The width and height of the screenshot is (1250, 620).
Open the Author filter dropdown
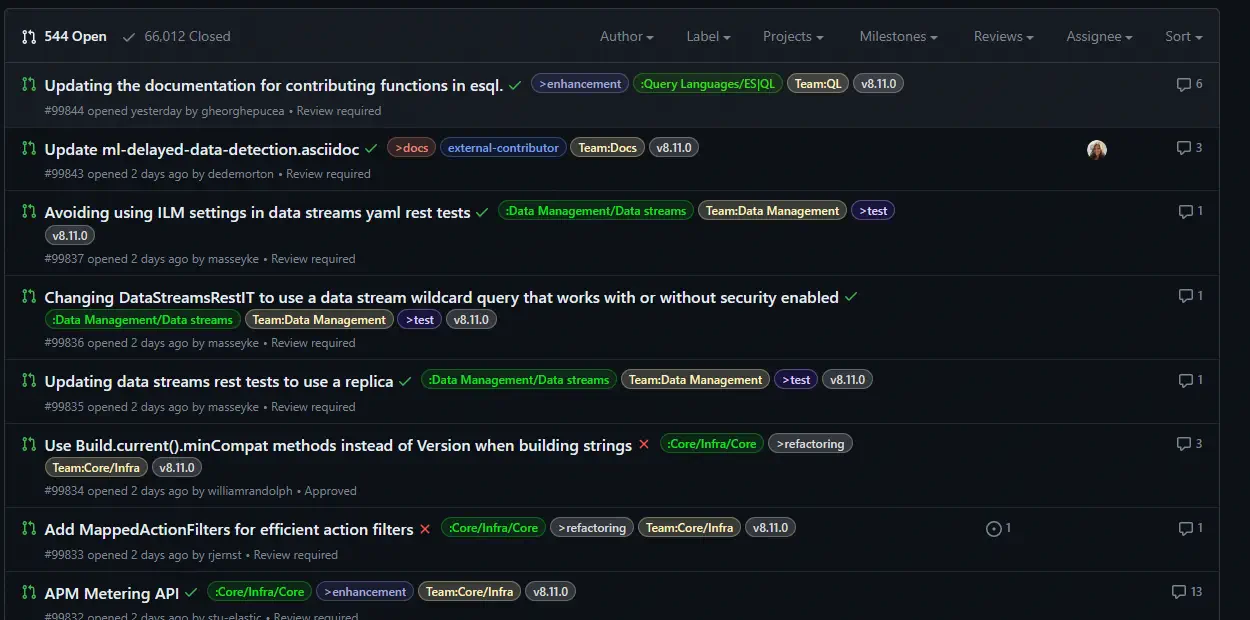click(626, 37)
